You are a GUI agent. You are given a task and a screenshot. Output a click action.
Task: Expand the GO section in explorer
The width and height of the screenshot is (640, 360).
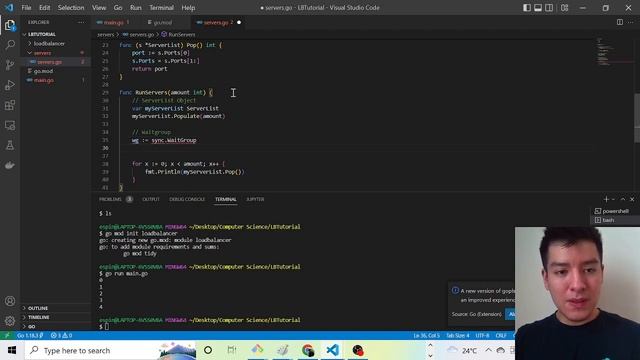tap(31, 327)
